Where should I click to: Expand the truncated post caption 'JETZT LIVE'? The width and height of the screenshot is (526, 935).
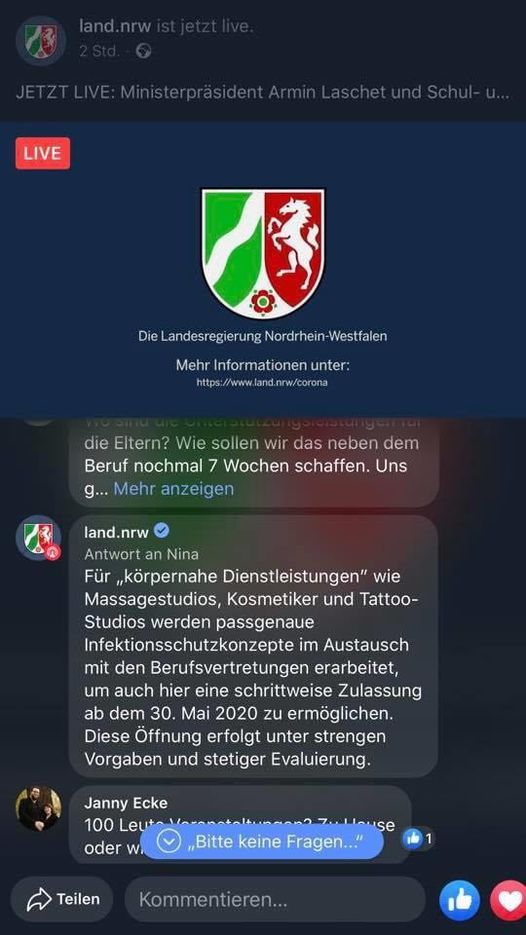tap(262, 93)
